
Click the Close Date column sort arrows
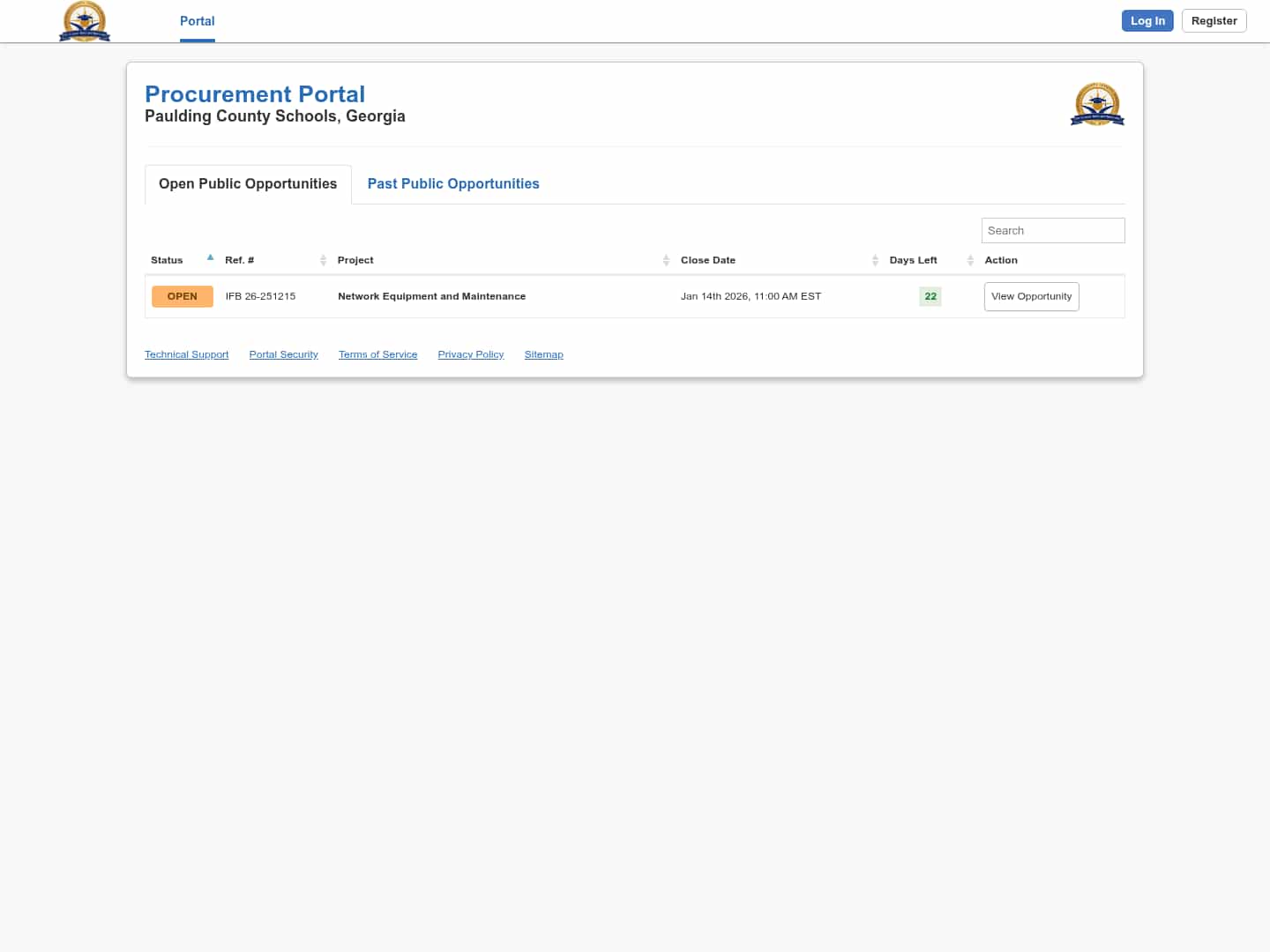tap(875, 260)
